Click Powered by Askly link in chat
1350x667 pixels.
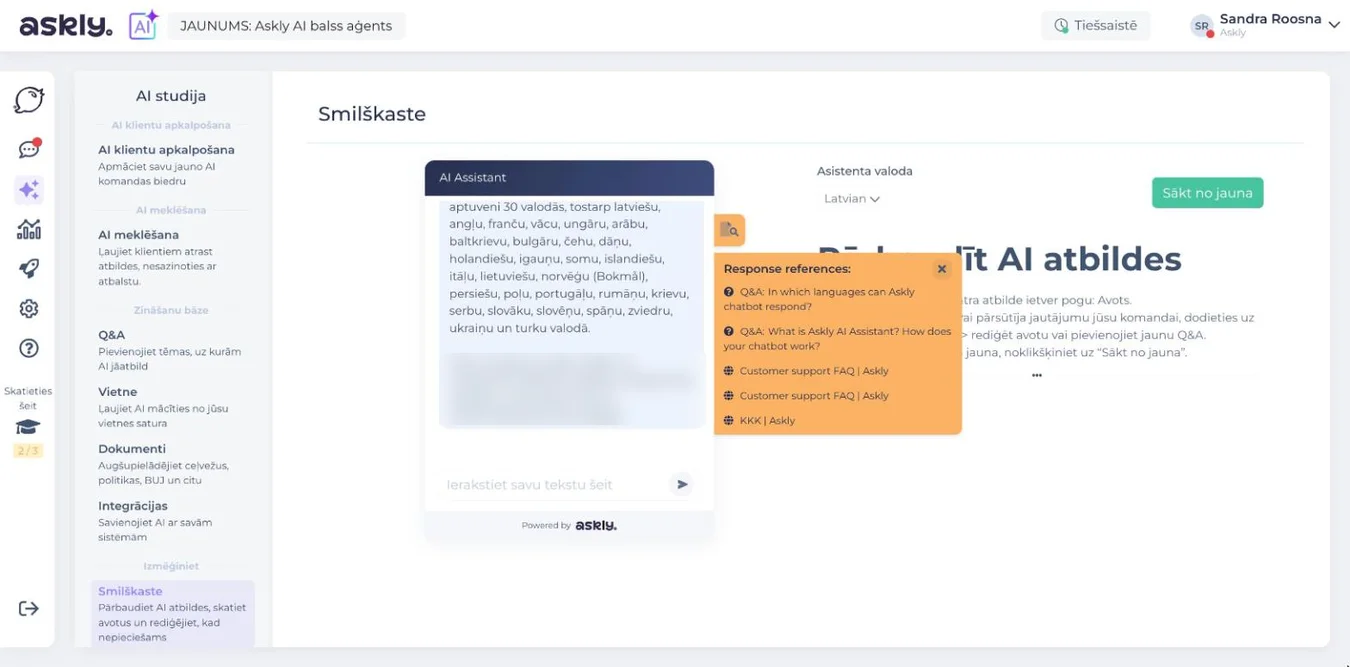(569, 525)
